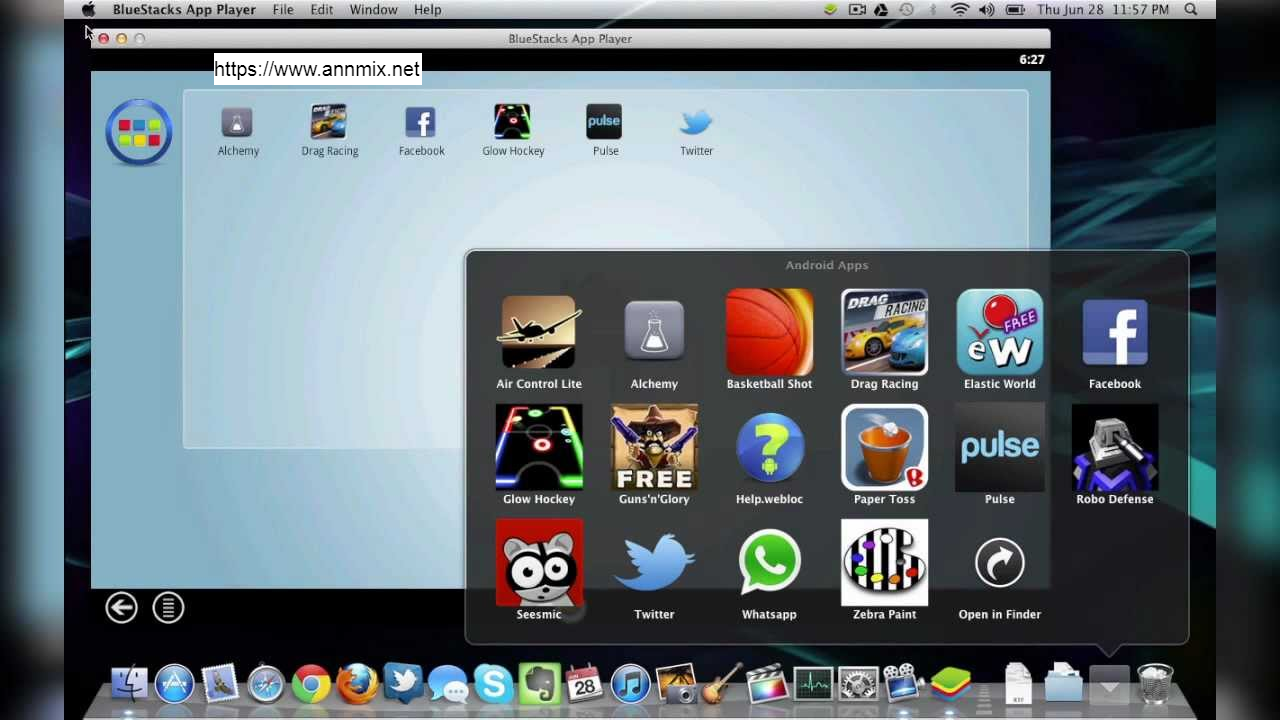
Task: Click the Bluetooth menu bar icon
Action: click(x=934, y=9)
